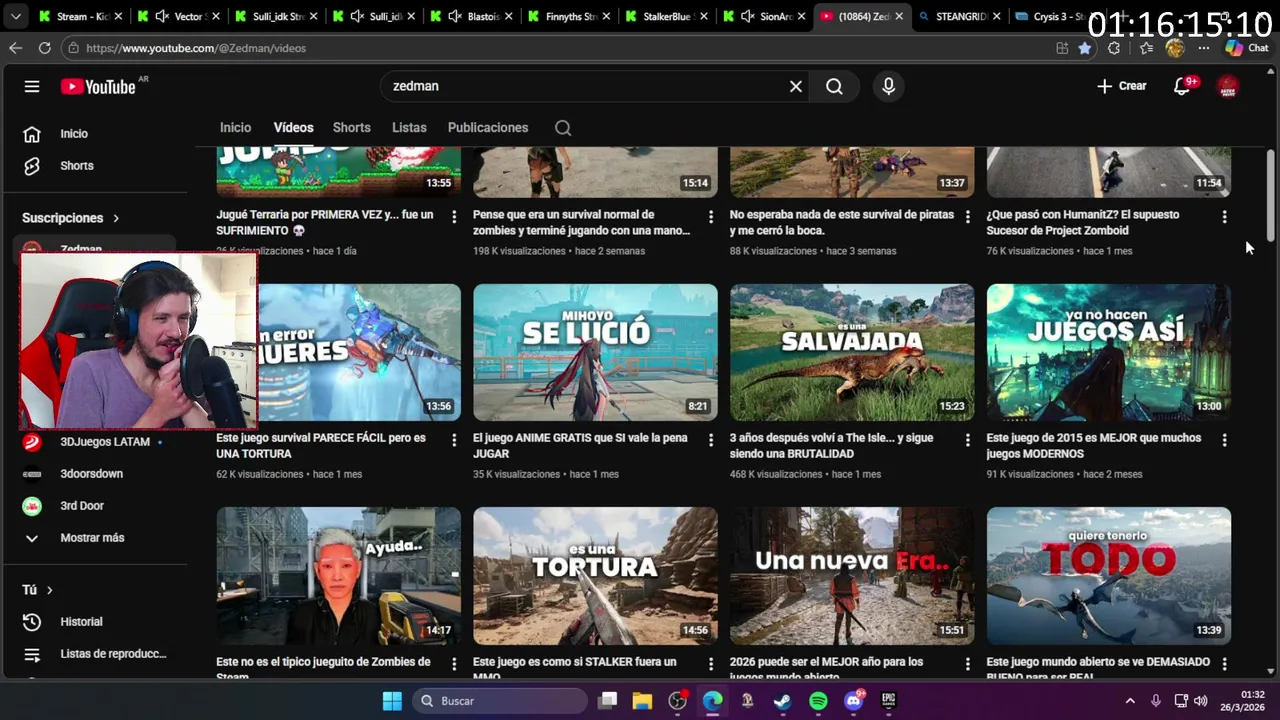
Task: Open title 3 años después volví a The Isle
Action: point(832,446)
